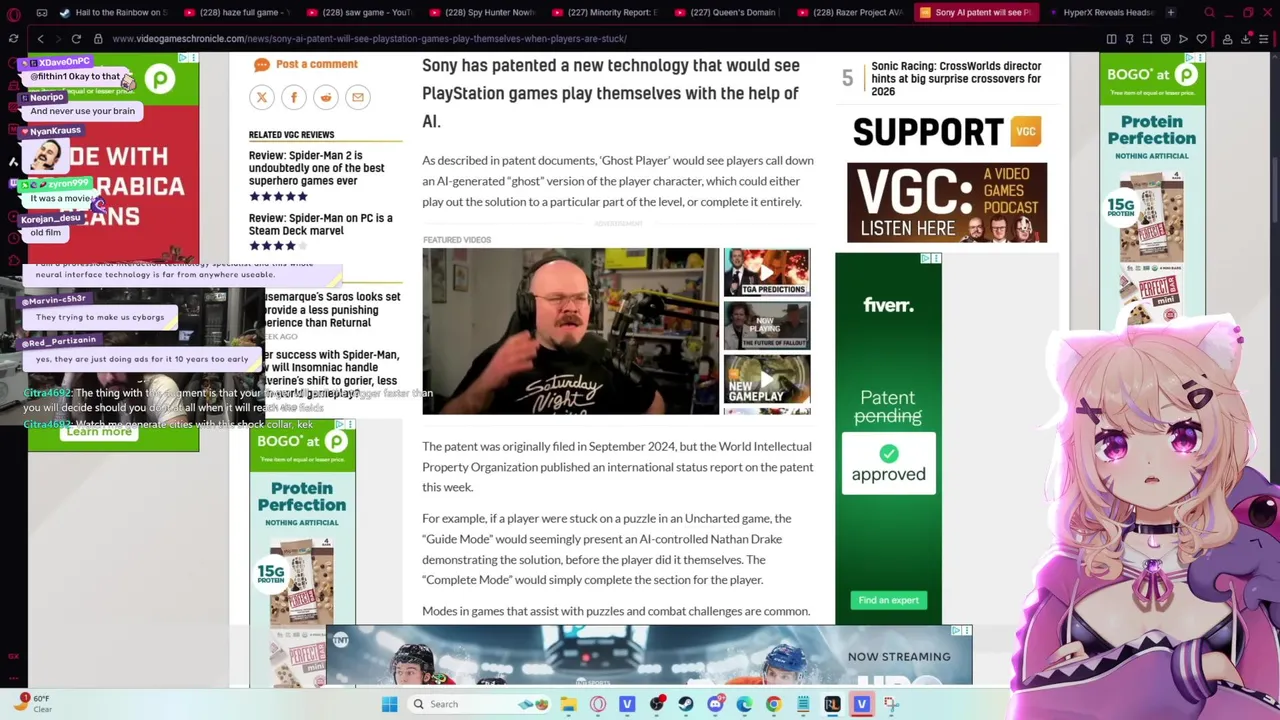Open Windows Start menu
Viewport: 1280px width, 720px height.
point(389,704)
